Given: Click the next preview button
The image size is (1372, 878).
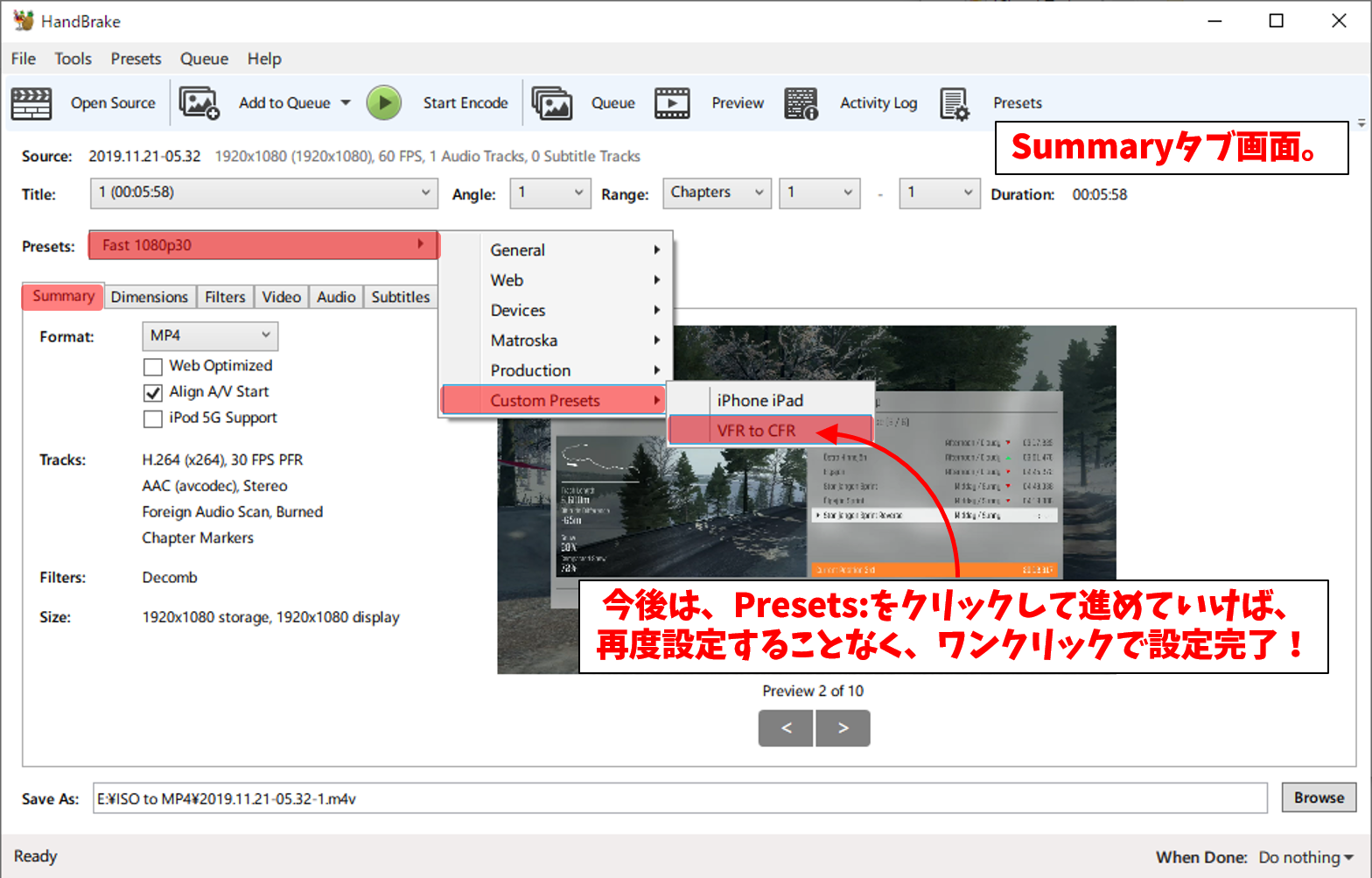Looking at the screenshot, I should click(843, 728).
